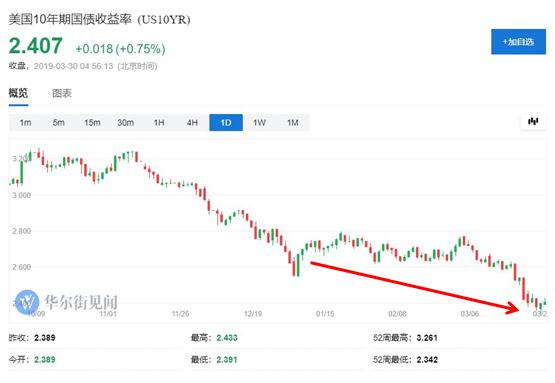Set chart interval to 4H
The height and width of the screenshot is (383, 555).
pyautogui.click(x=192, y=122)
